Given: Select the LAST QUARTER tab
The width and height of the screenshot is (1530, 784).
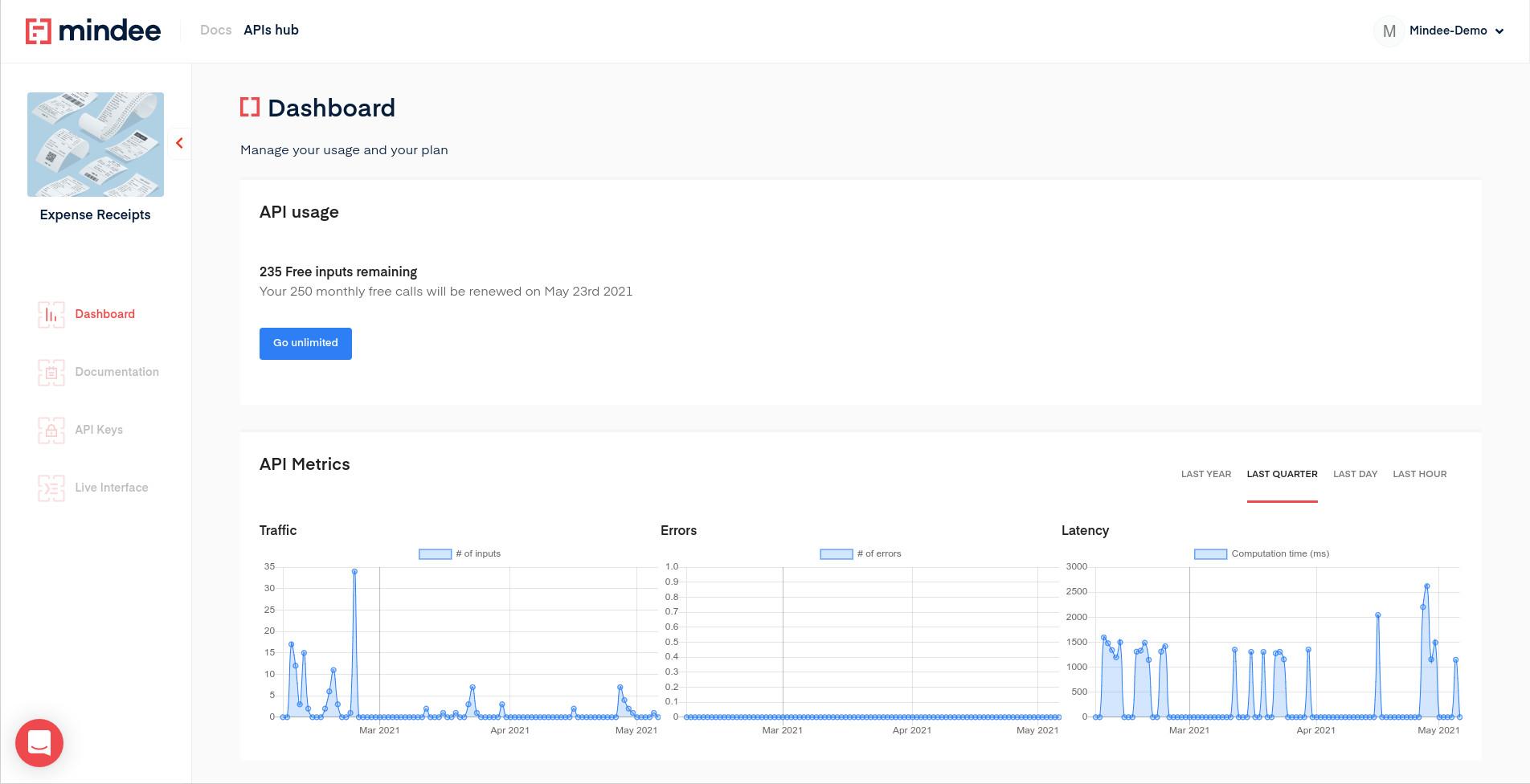Looking at the screenshot, I should pyautogui.click(x=1282, y=474).
